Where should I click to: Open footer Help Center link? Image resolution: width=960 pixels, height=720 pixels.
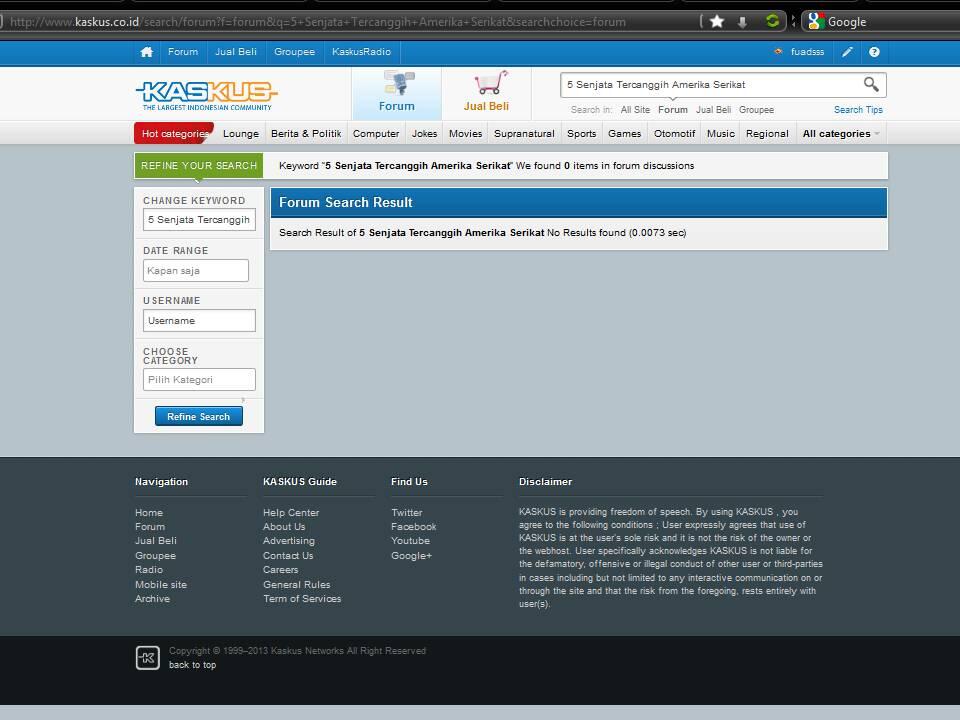(291, 512)
